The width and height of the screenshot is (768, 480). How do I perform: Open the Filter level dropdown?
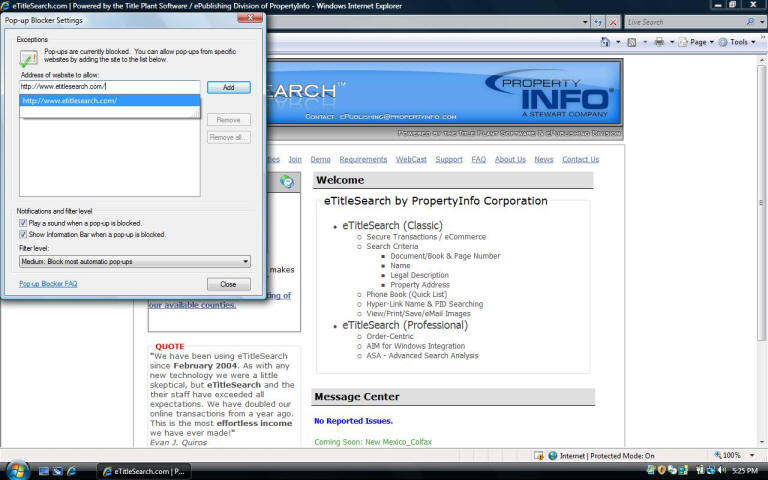click(x=135, y=262)
